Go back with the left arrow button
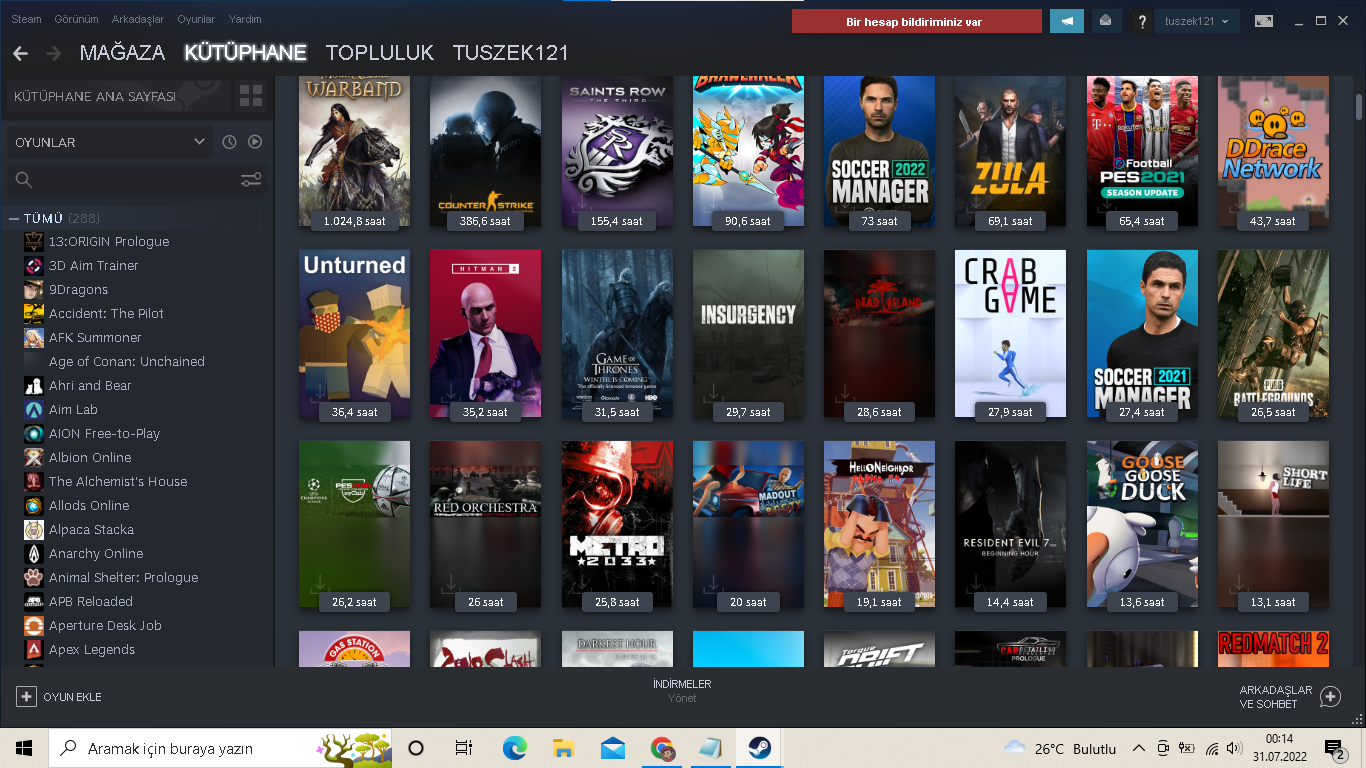 (x=20, y=53)
